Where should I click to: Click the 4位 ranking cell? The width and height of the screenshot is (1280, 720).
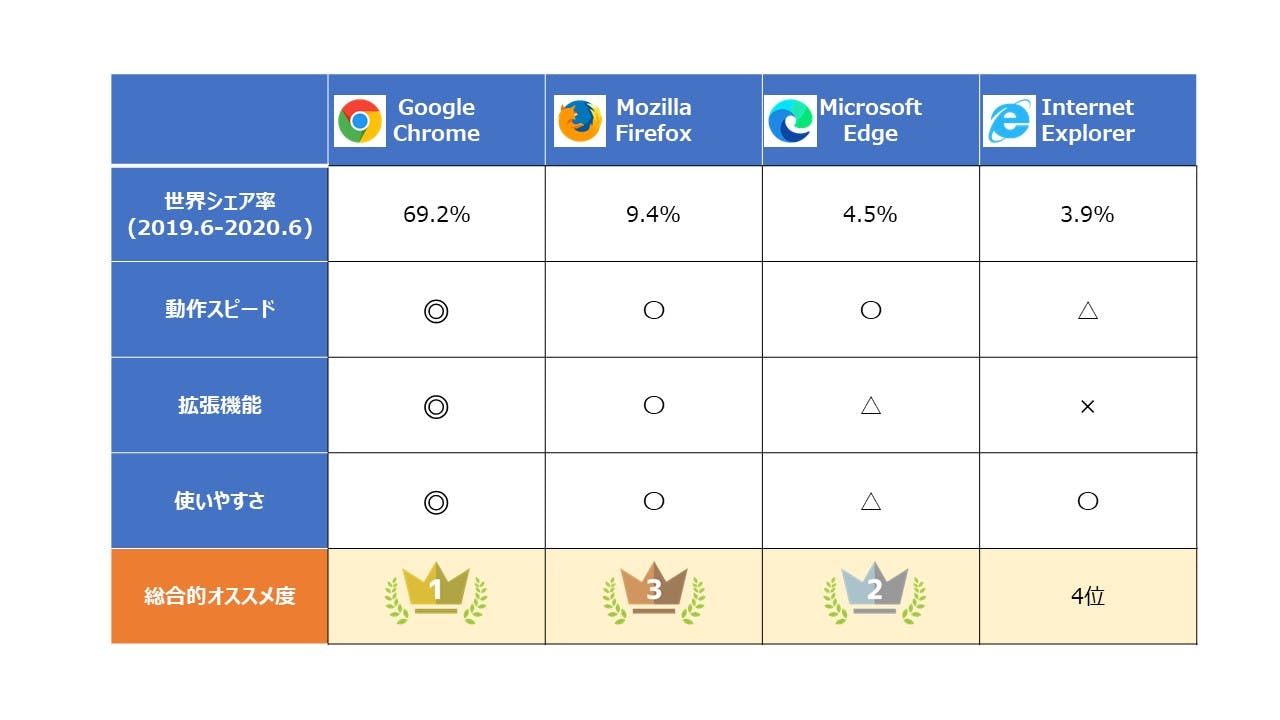pos(1088,597)
